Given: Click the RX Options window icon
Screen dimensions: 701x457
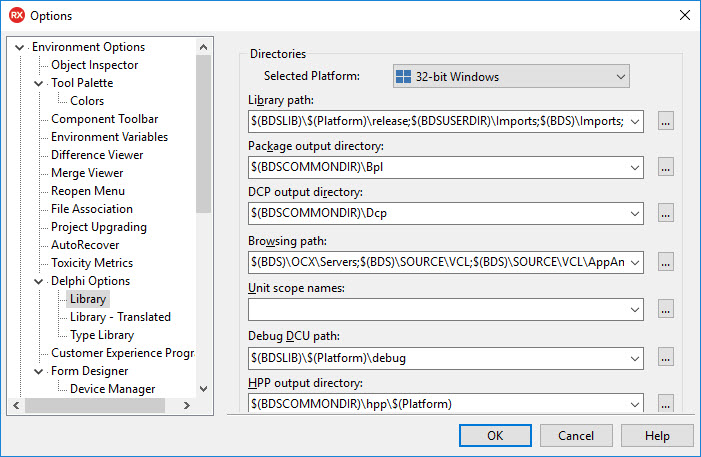Looking at the screenshot, I should (17, 15).
